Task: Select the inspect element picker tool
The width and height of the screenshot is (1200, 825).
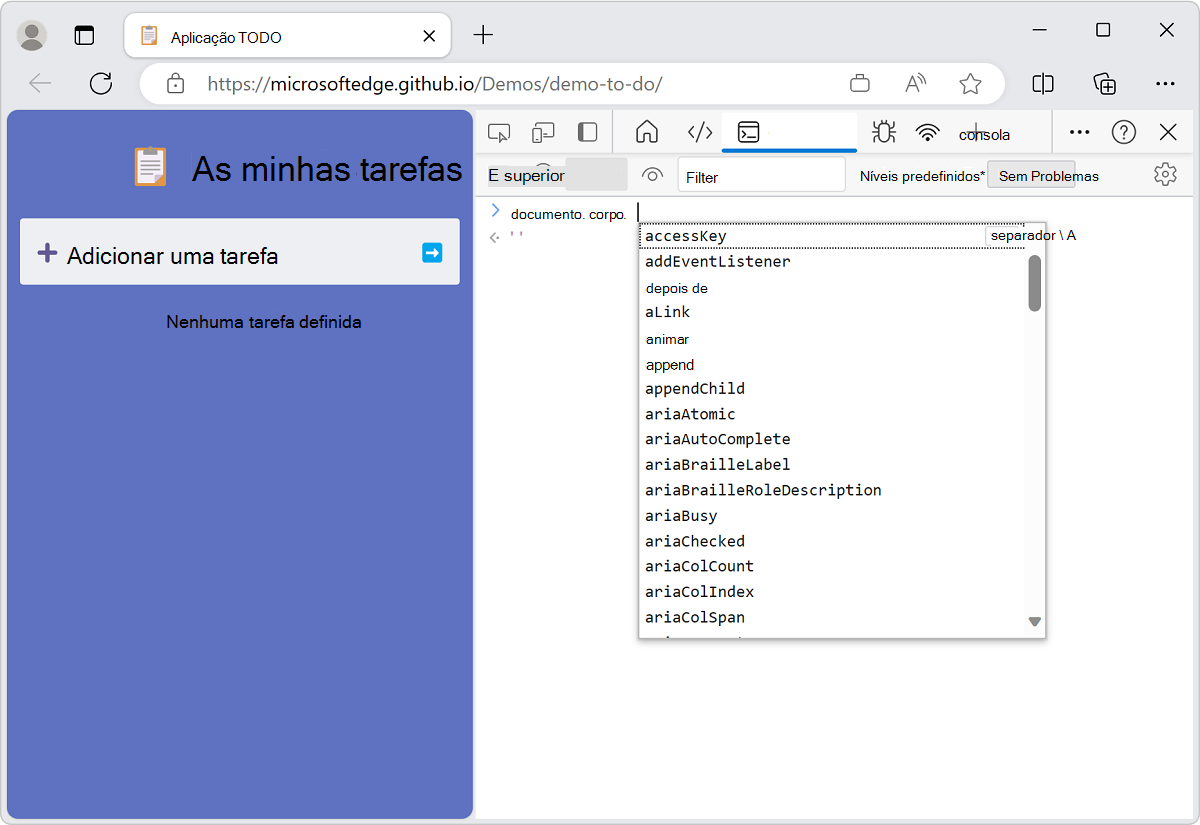Action: pos(499,131)
